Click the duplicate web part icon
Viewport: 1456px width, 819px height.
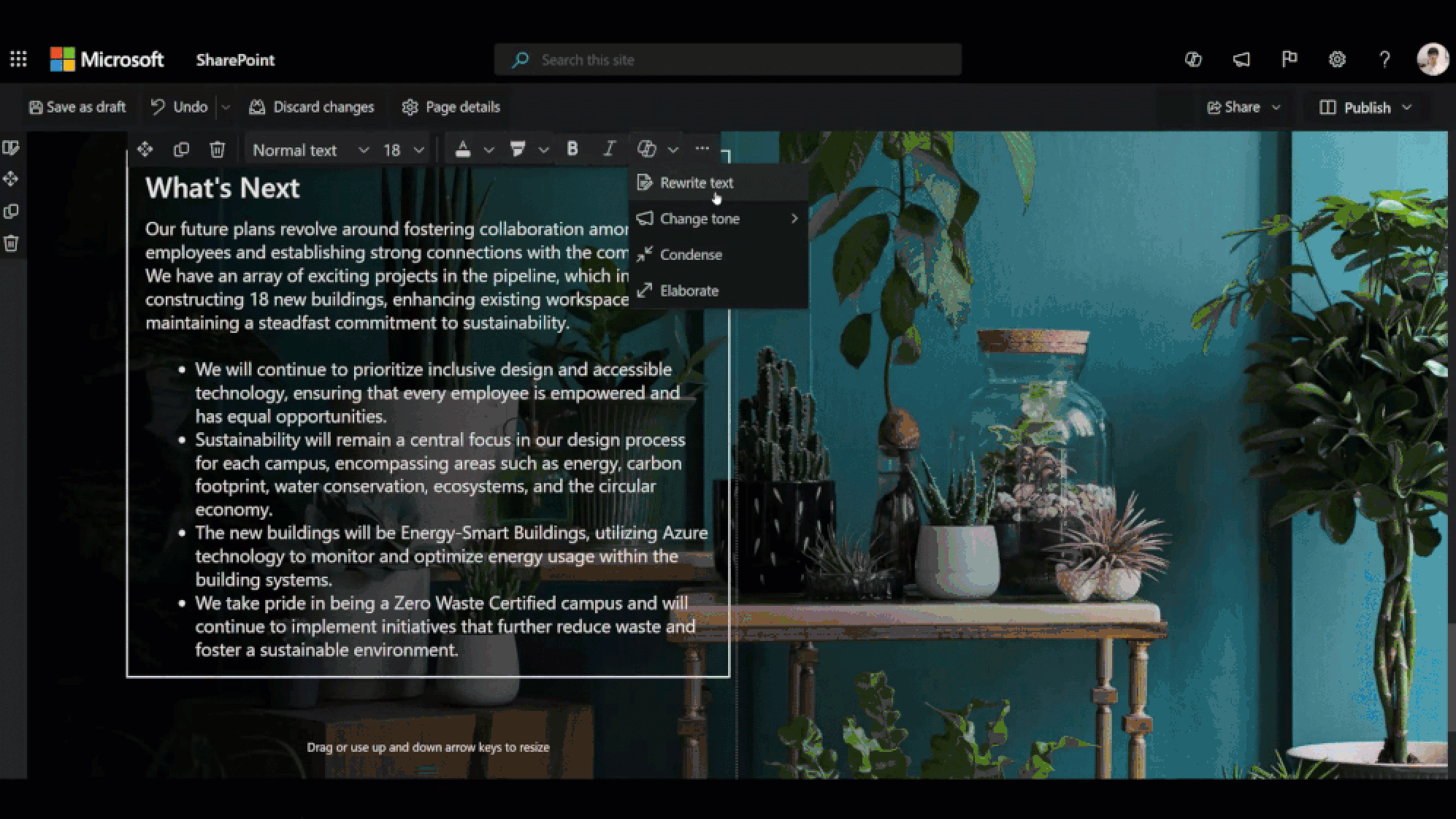pos(181,150)
